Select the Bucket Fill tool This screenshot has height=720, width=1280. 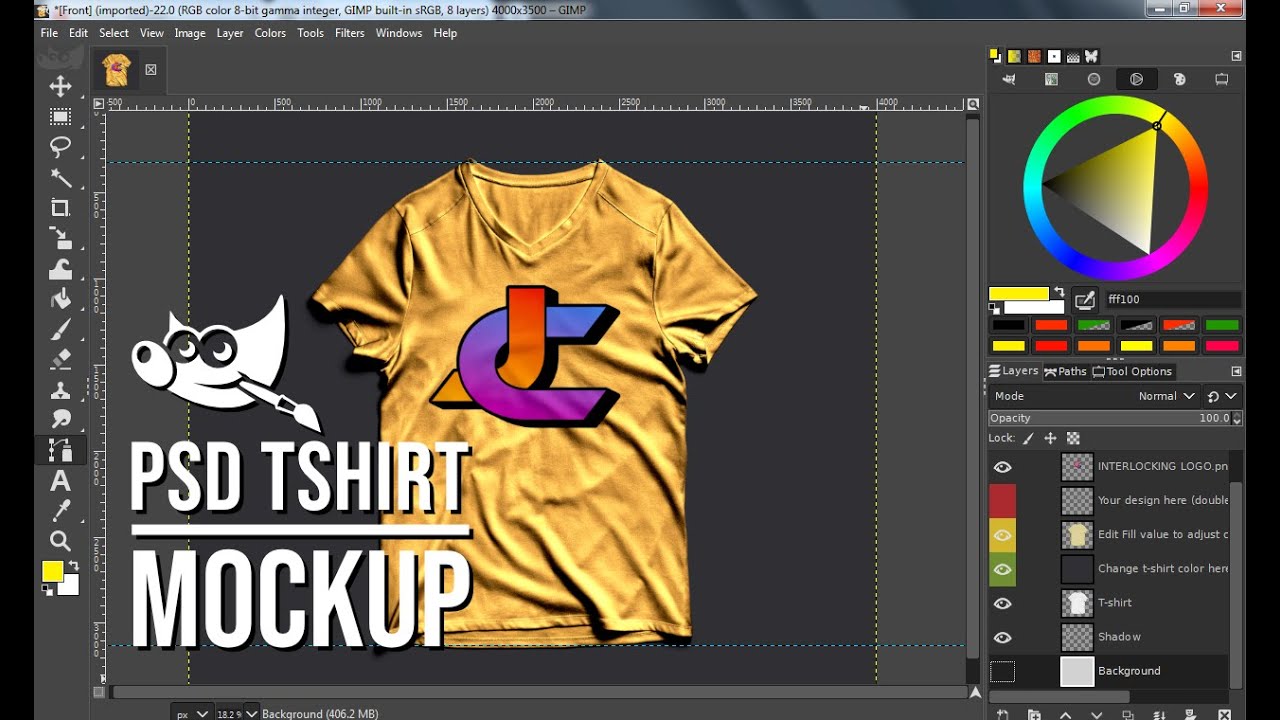point(61,299)
